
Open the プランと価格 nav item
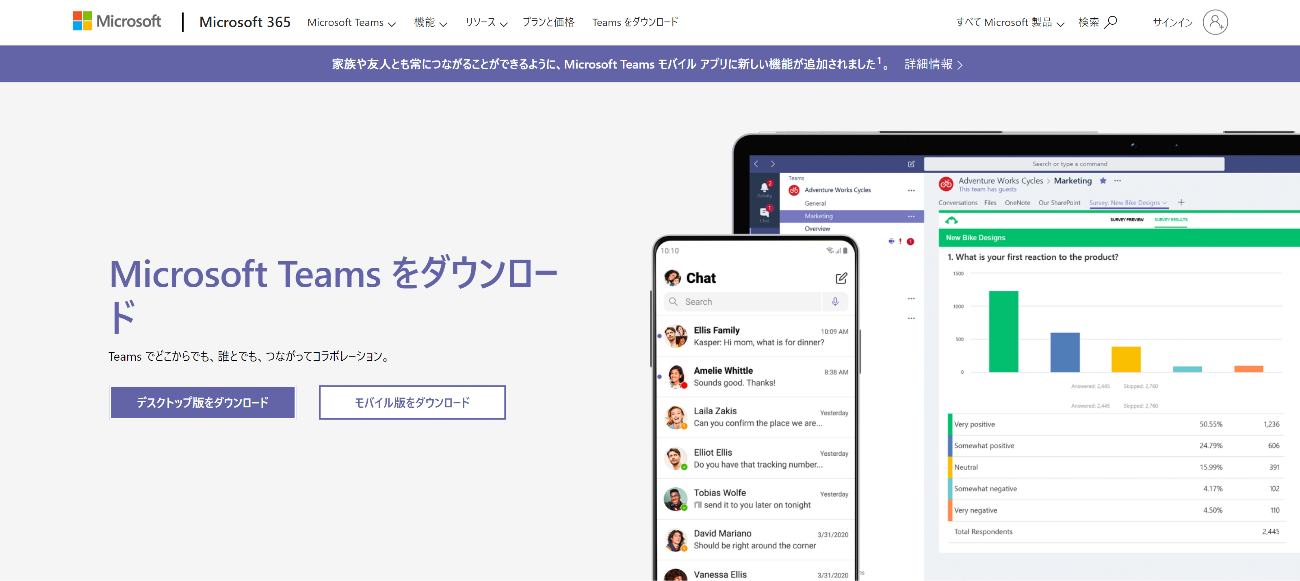[548, 22]
